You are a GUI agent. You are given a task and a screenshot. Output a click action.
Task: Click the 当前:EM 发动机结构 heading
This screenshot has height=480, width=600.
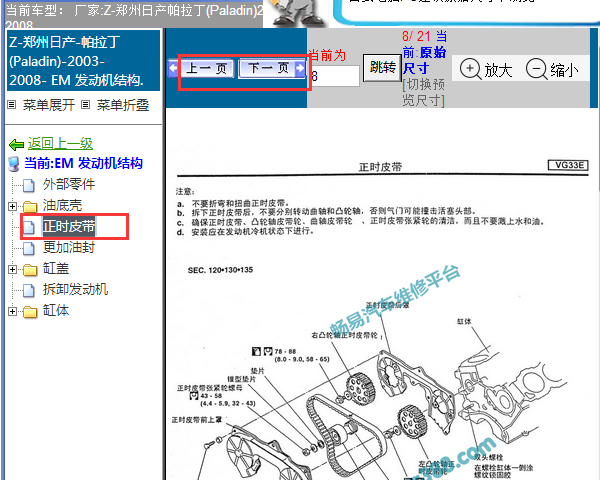(x=83, y=163)
